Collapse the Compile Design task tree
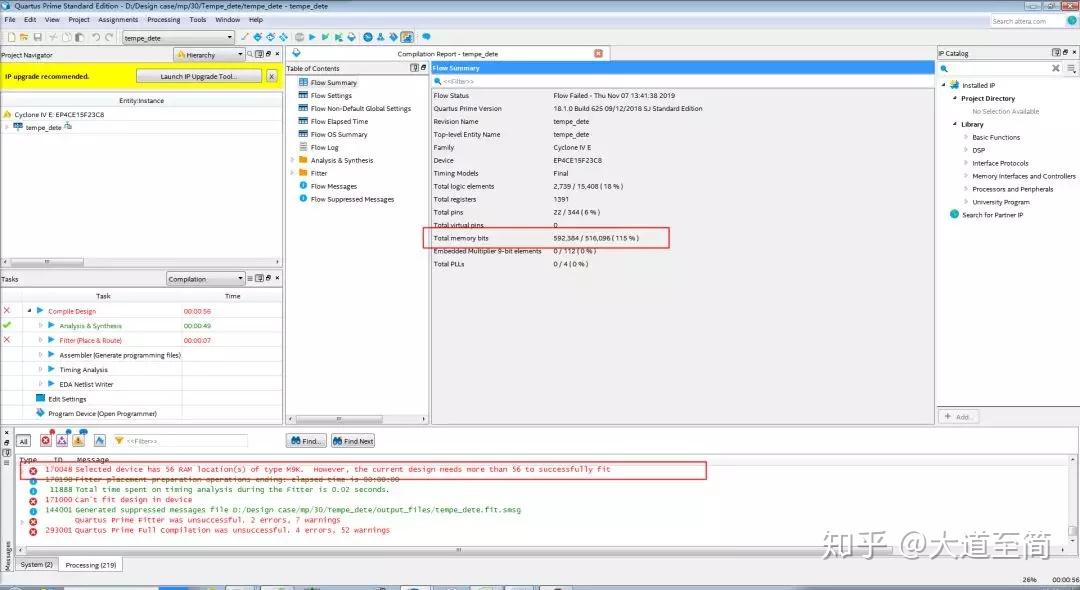 tap(29, 310)
